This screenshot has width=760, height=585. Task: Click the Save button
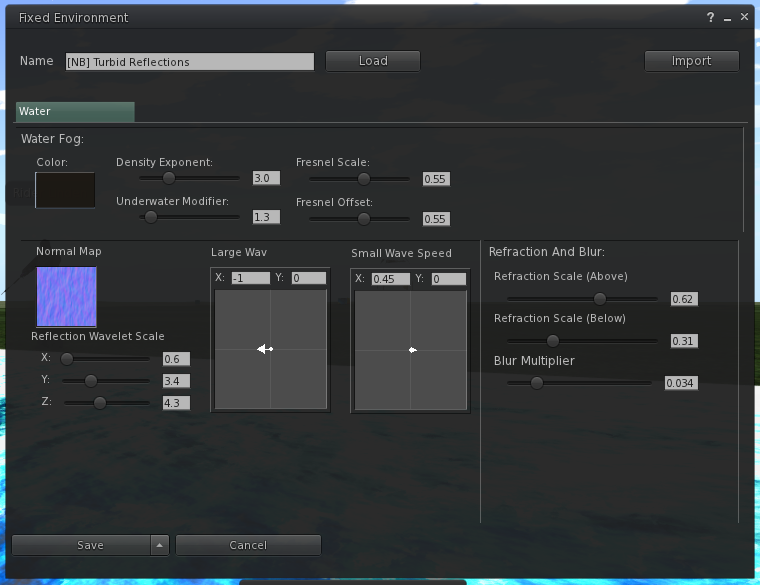coord(90,545)
